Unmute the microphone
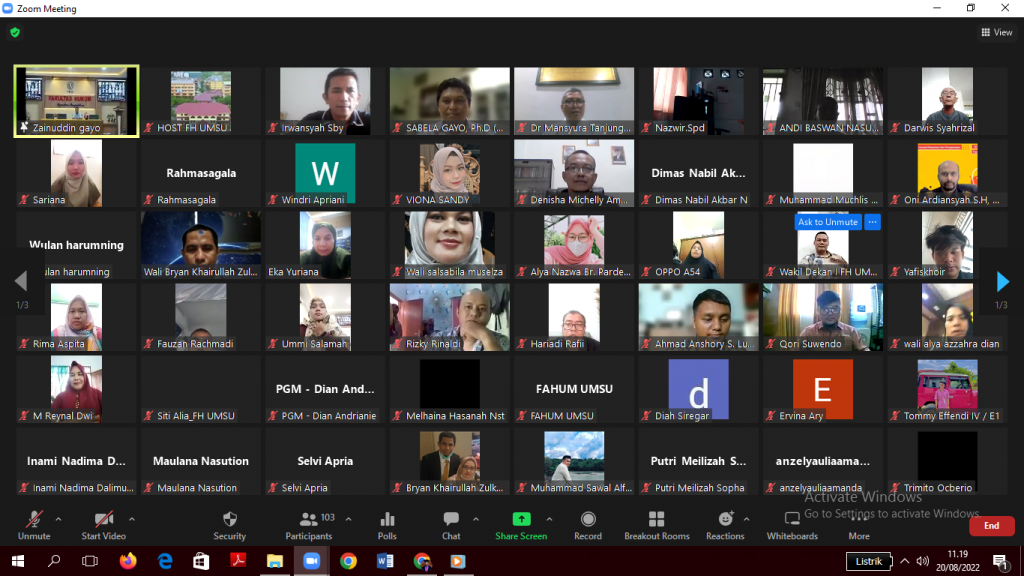 pyautogui.click(x=34, y=520)
